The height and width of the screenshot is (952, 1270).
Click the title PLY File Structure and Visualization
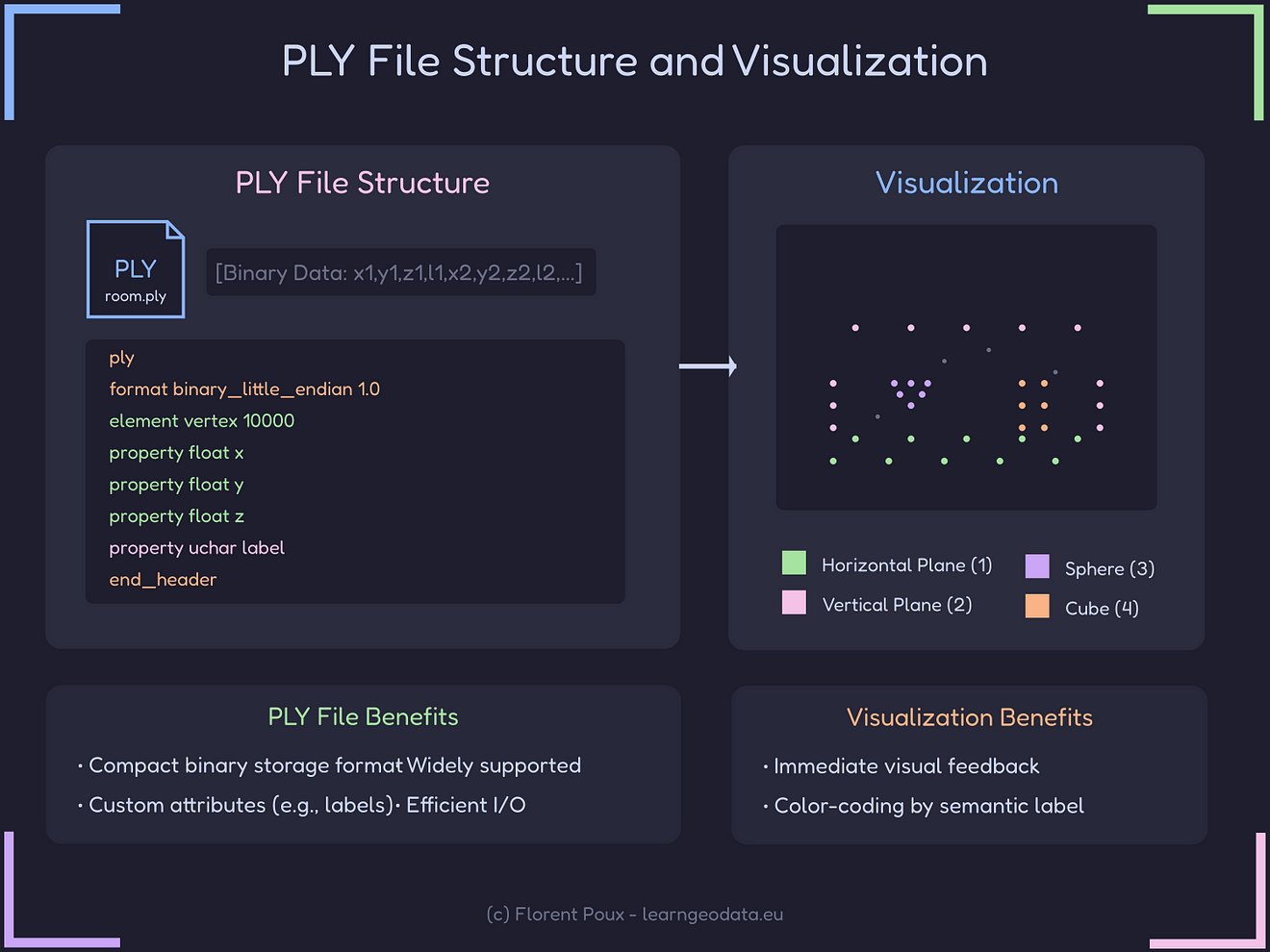[635, 62]
